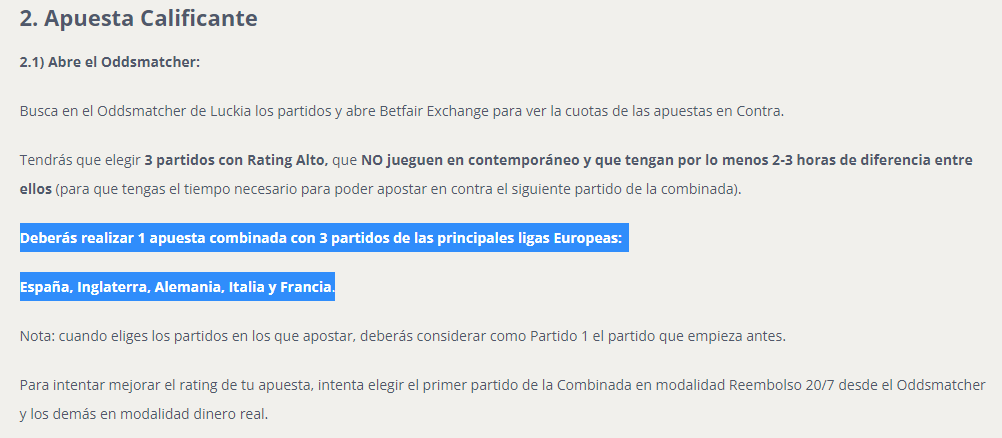The width and height of the screenshot is (1002, 438).
Task: Click the "2. Apuesta Calificante" heading
Action: click(138, 19)
